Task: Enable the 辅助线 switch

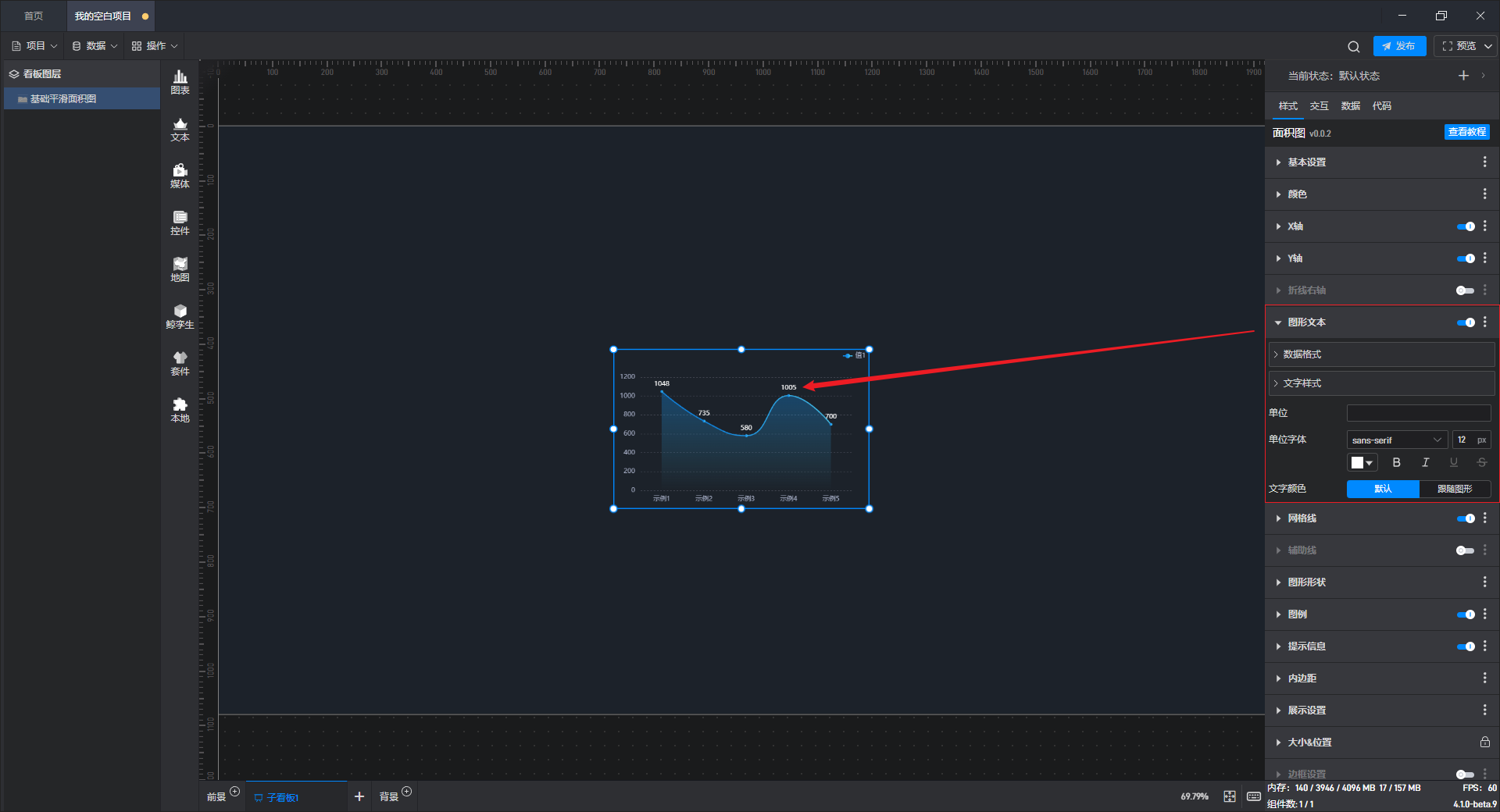Action: click(1466, 550)
